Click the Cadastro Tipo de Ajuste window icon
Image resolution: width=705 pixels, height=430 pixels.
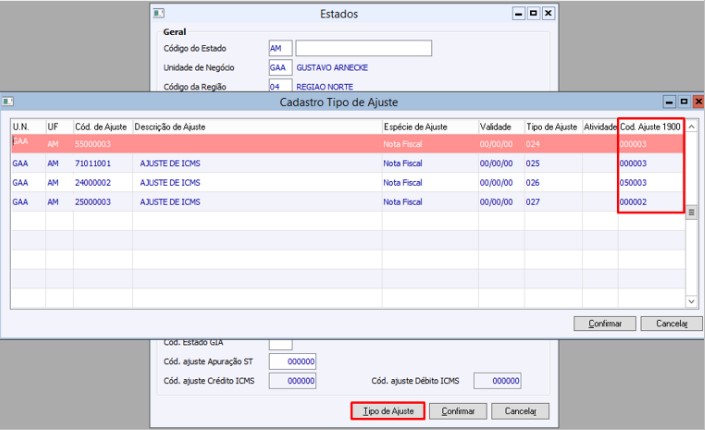click(8, 102)
